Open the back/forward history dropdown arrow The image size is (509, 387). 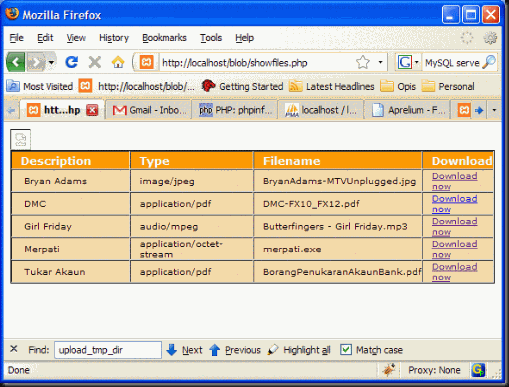pyautogui.click(x=51, y=62)
